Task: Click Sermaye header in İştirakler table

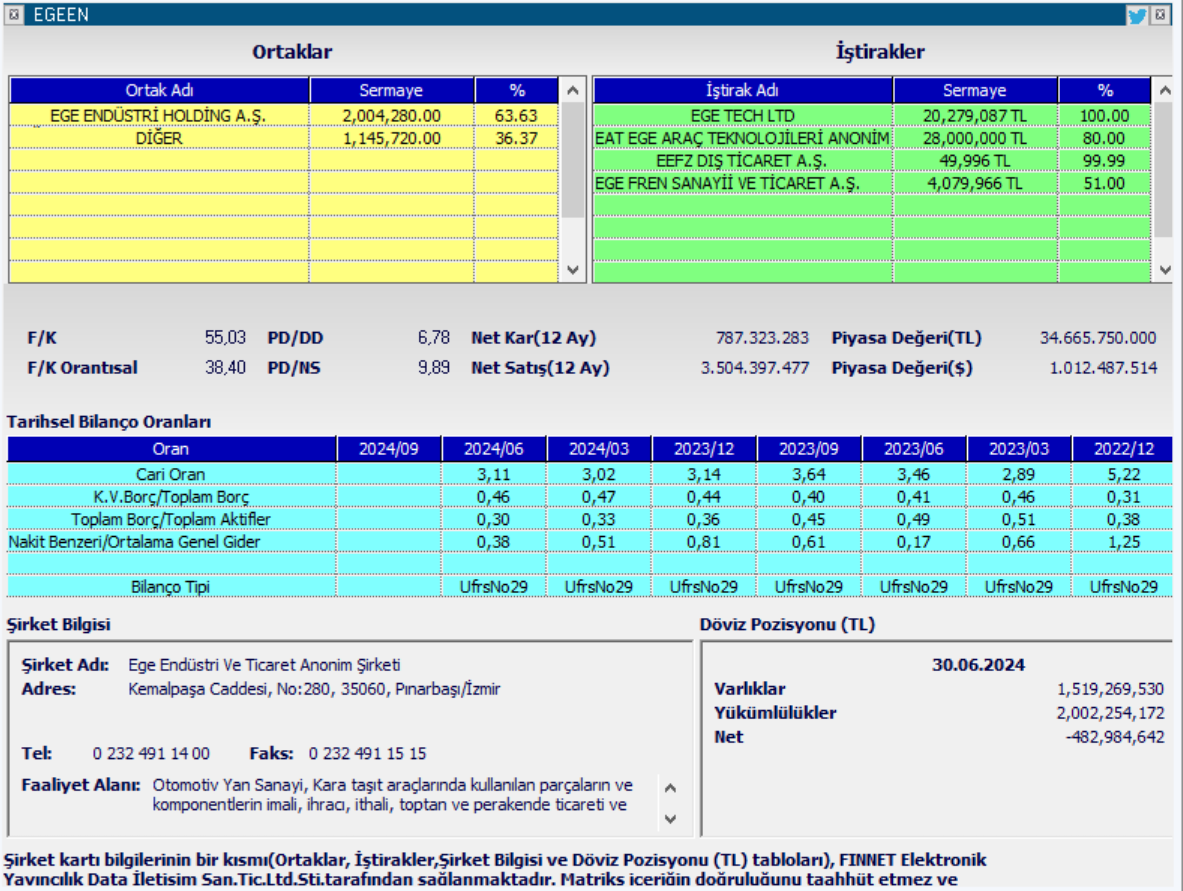Action: [x=975, y=91]
